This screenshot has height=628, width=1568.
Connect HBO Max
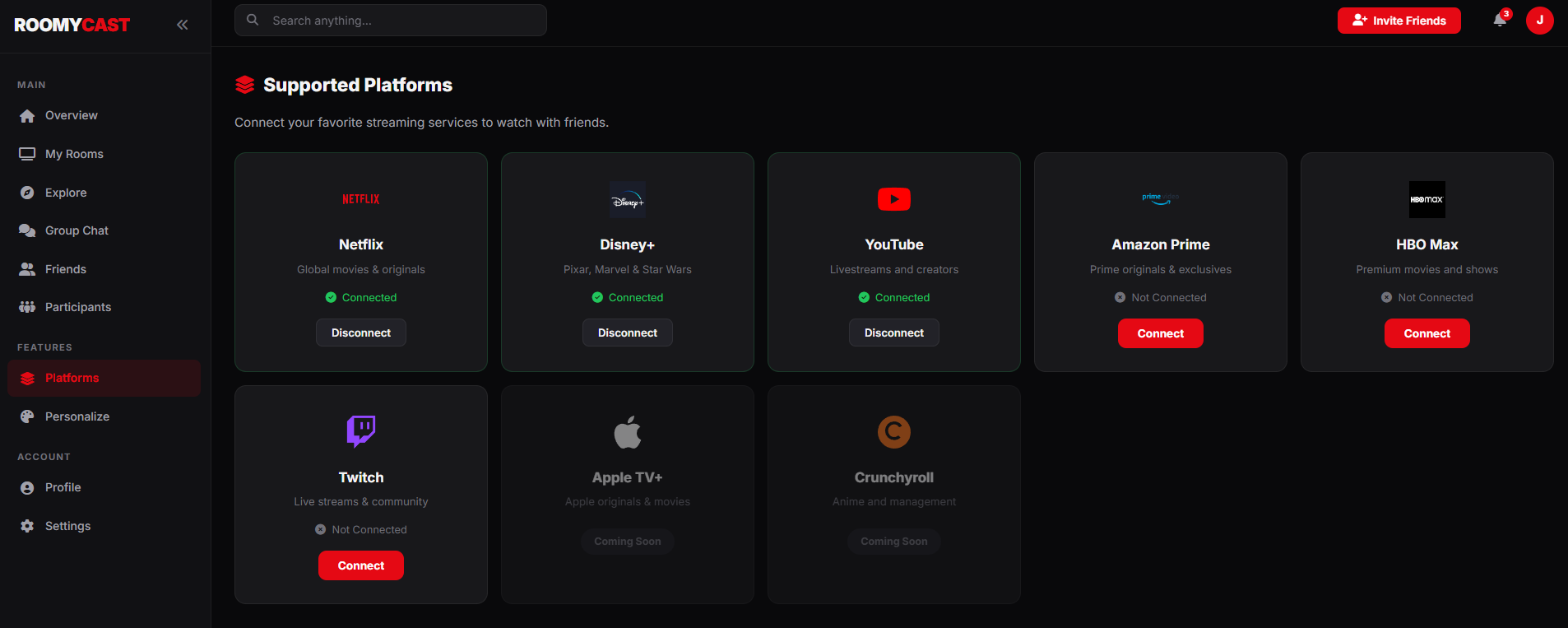click(1427, 333)
